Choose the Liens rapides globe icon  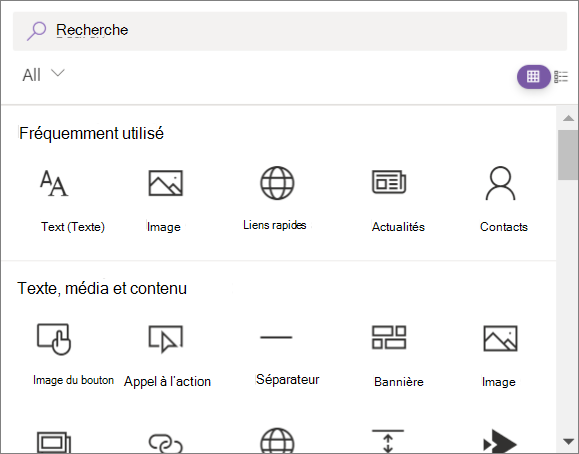coord(277,183)
